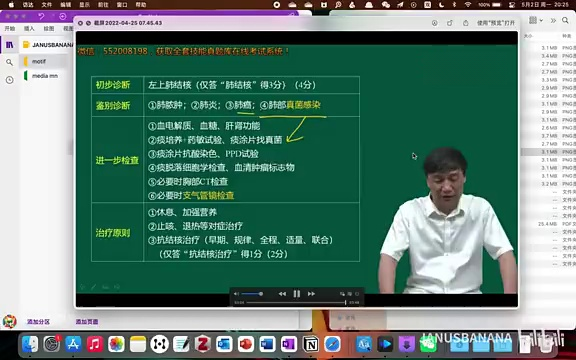Click the OneNote sidebar search icon

pos(10,62)
